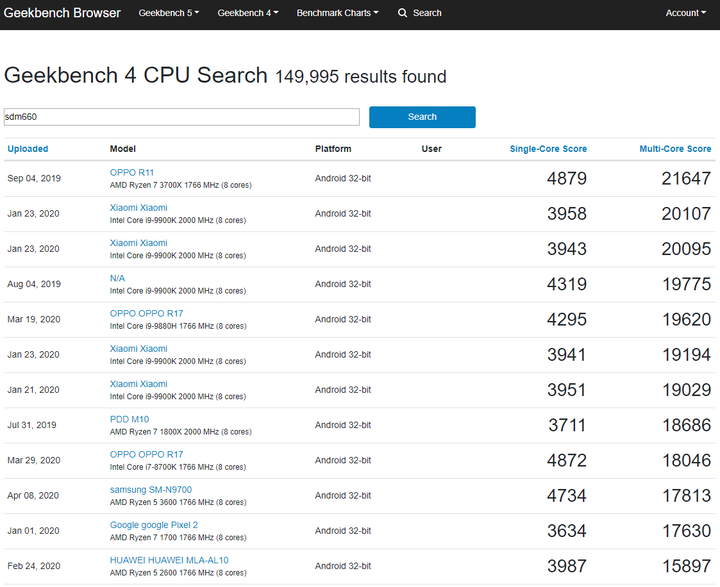
Task: Click the date Apr 08, 2020
Action: tap(33, 496)
